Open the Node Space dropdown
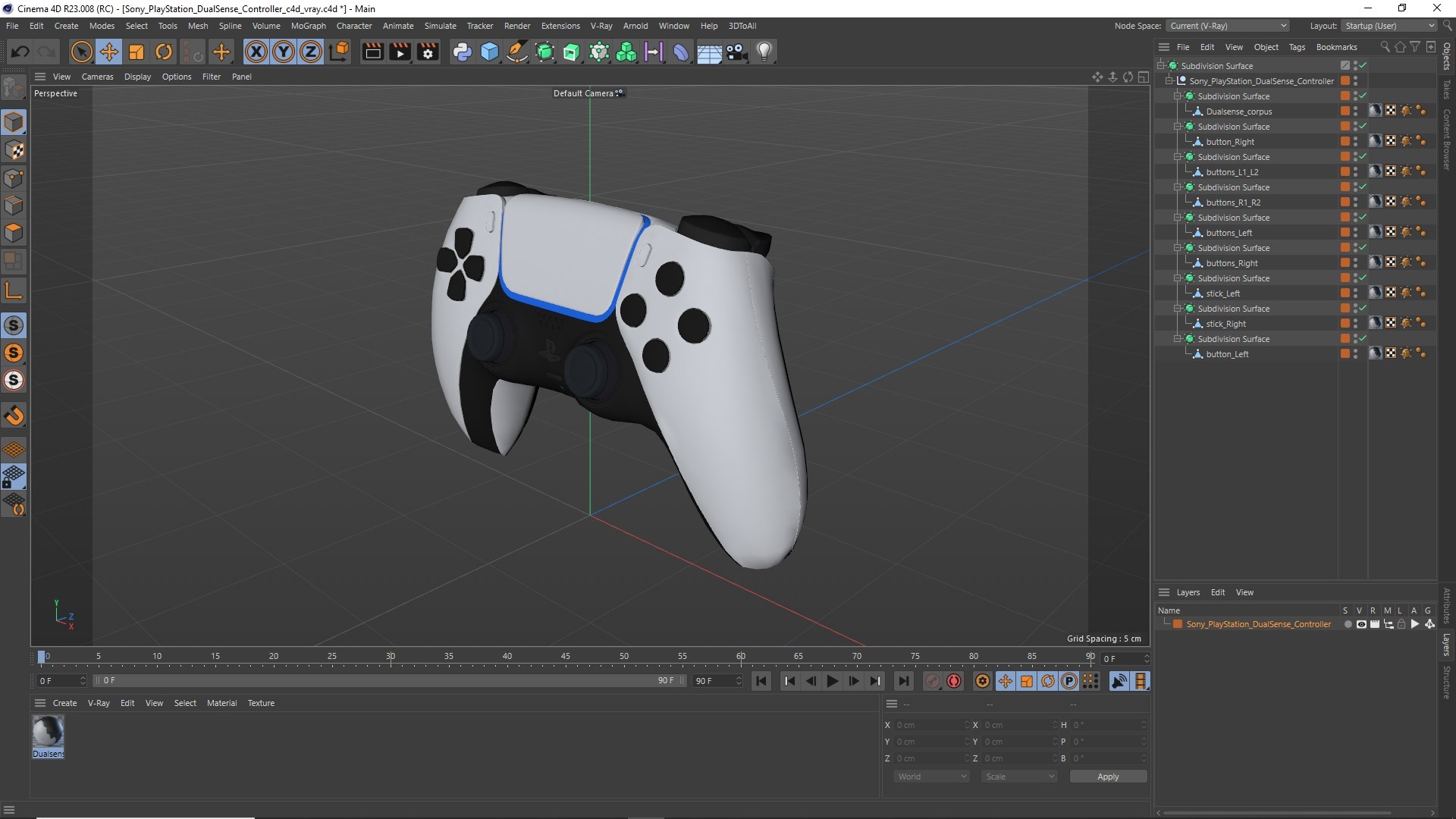The width and height of the screenshot is (1456, 819). [1228, 26]
